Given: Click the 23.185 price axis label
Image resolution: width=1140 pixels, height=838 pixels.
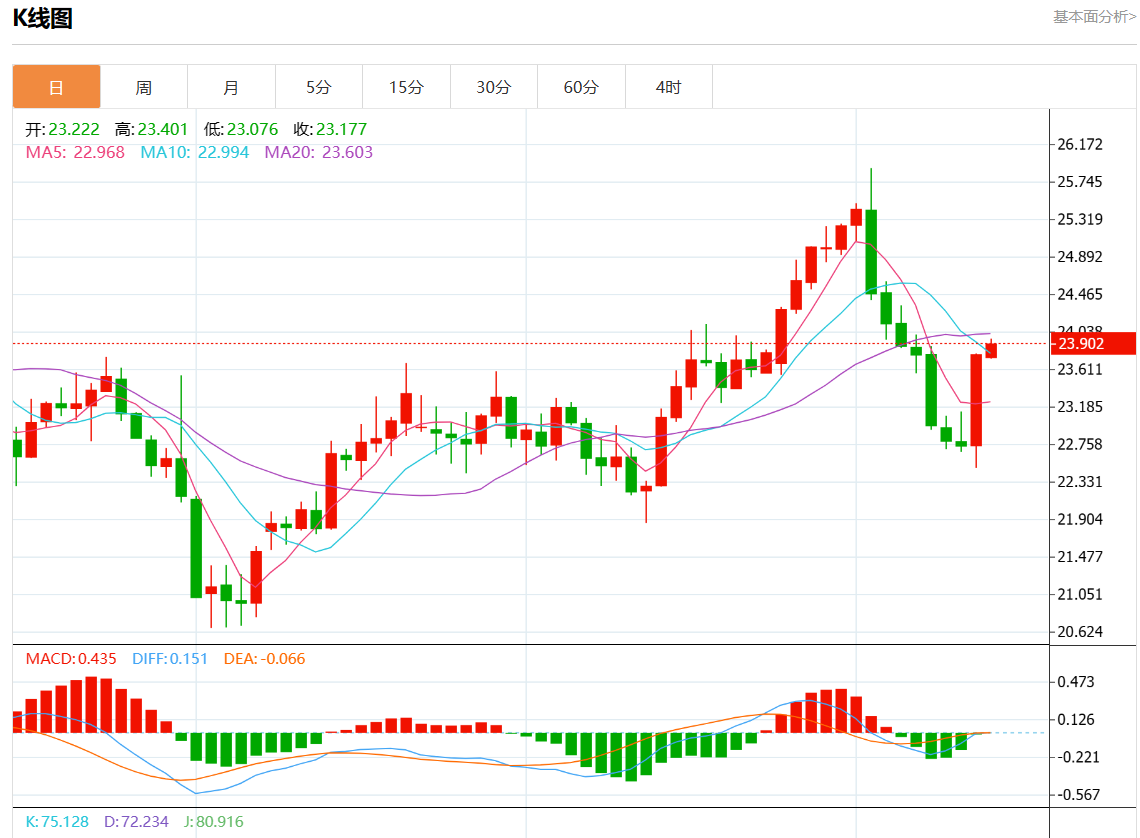Looking at the screenshot, I should (1080, 407).
